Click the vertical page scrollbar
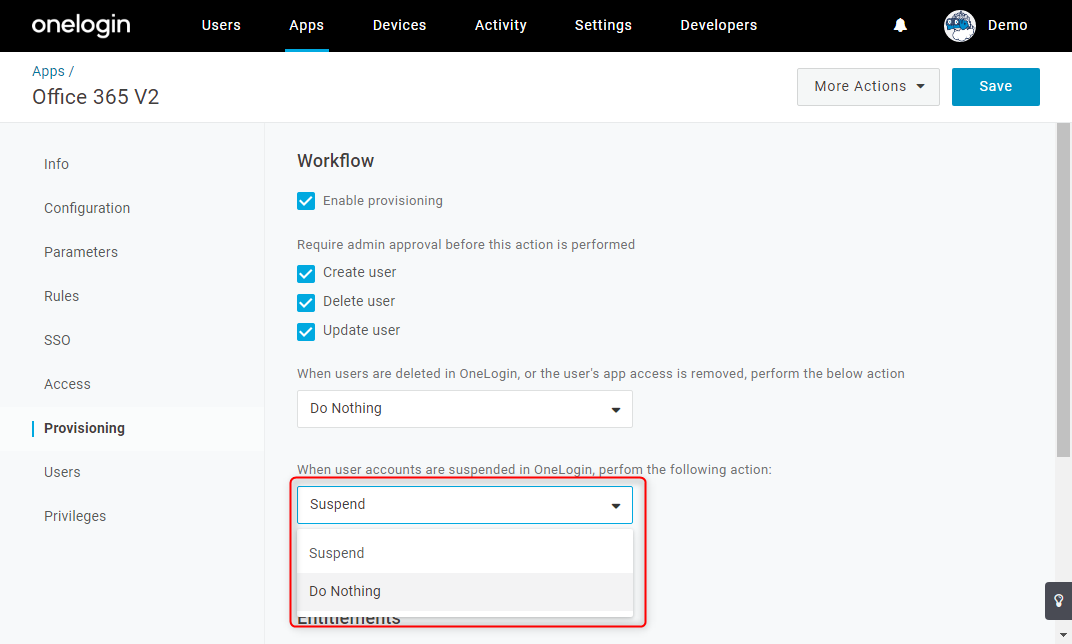This screenshot has width=1072, height=644. (1063, 290)
